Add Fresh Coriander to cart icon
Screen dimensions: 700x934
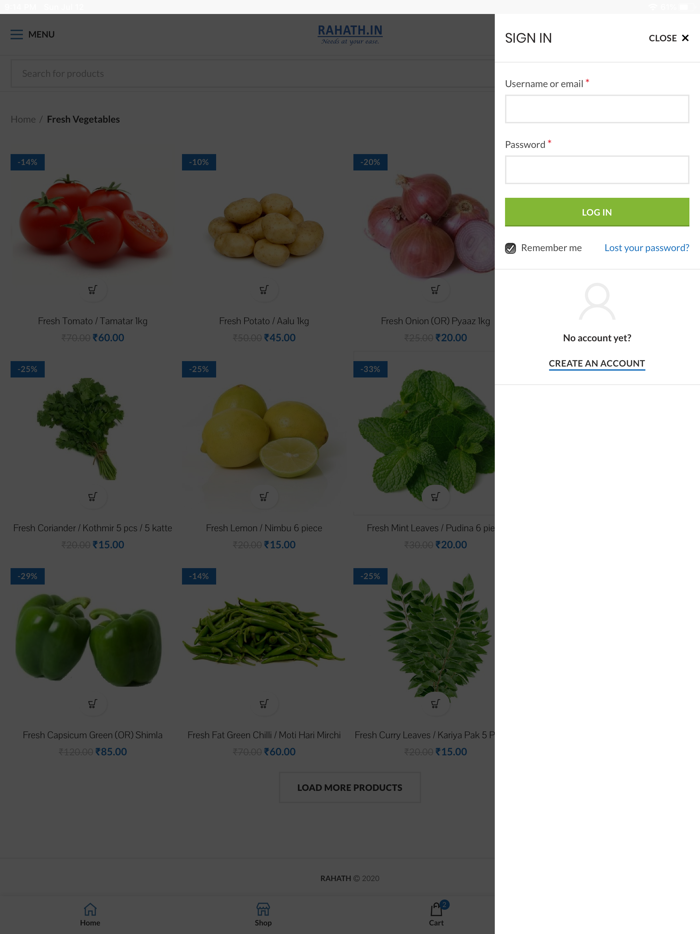point(92,496)
